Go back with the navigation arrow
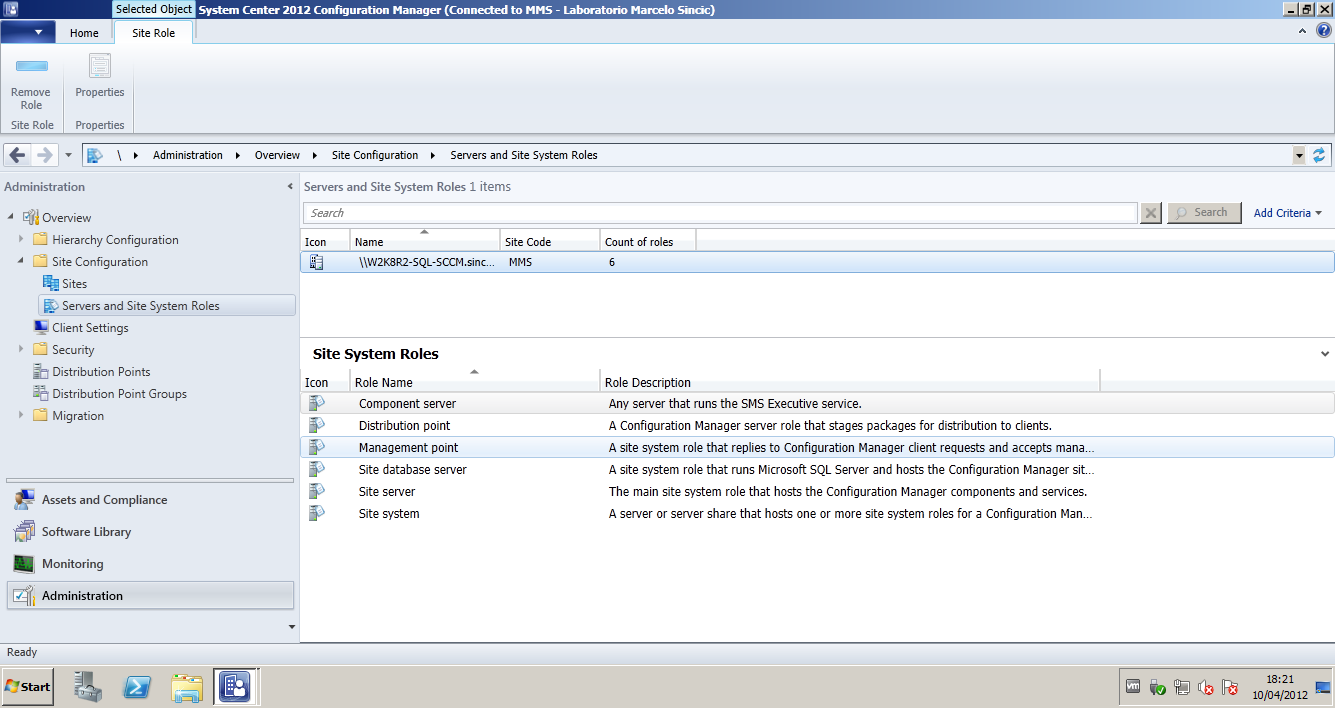 pos(17,155)
